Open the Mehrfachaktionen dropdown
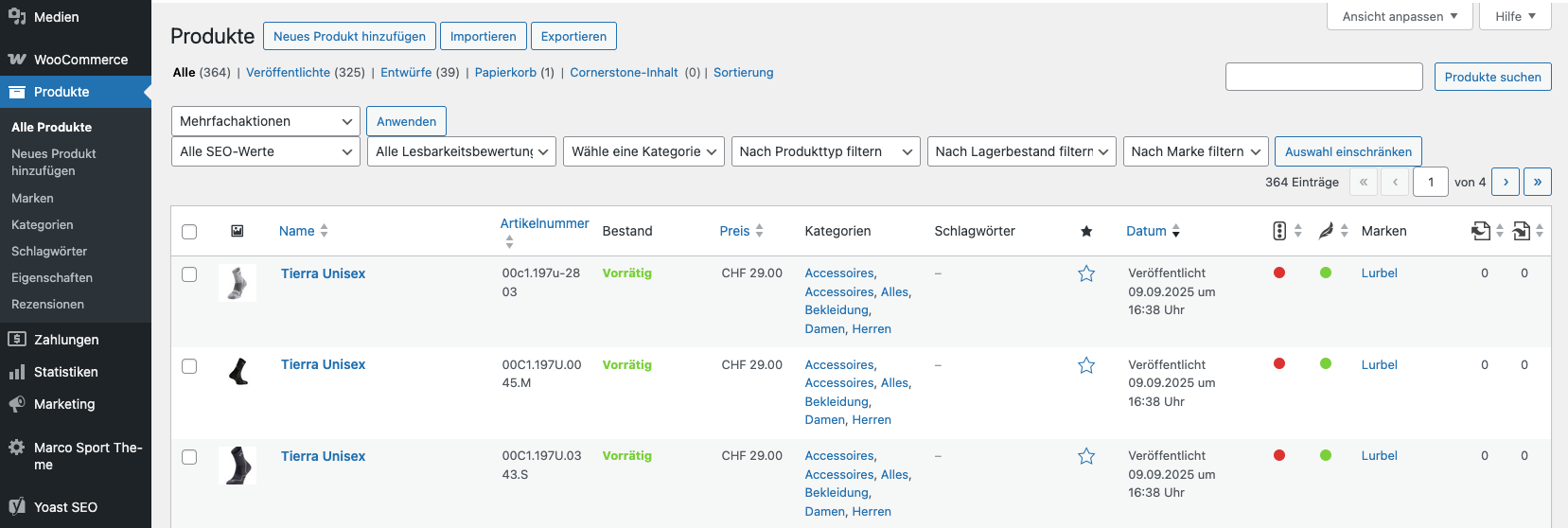1568x528 pixels. click(265, 121)
